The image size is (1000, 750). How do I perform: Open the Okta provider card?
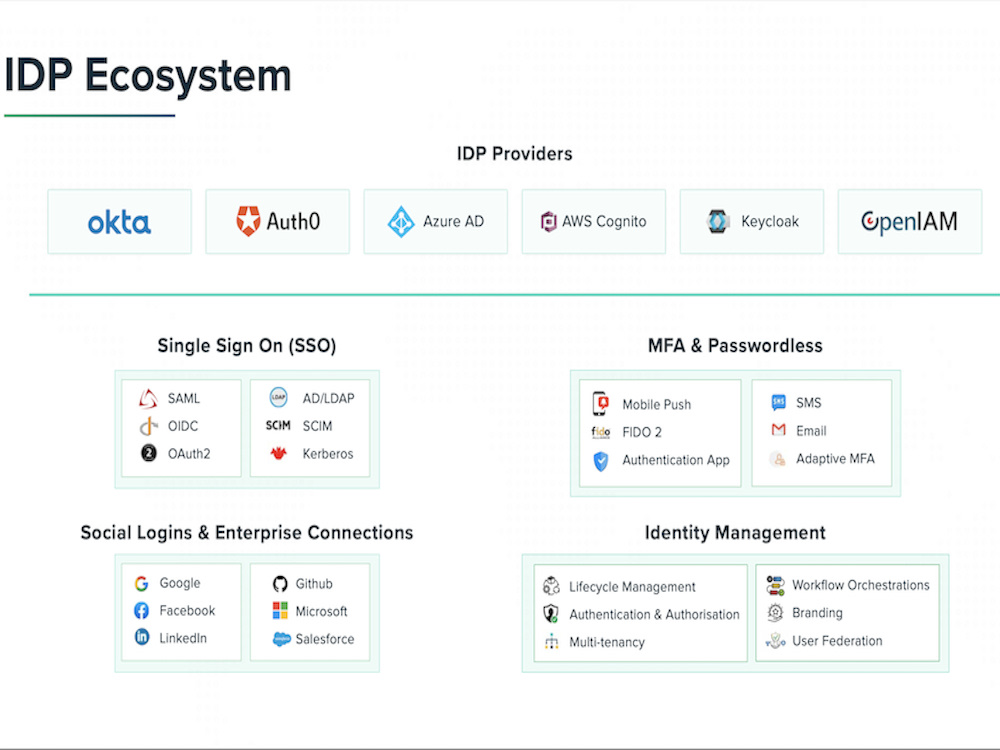[x=119, y=221]
